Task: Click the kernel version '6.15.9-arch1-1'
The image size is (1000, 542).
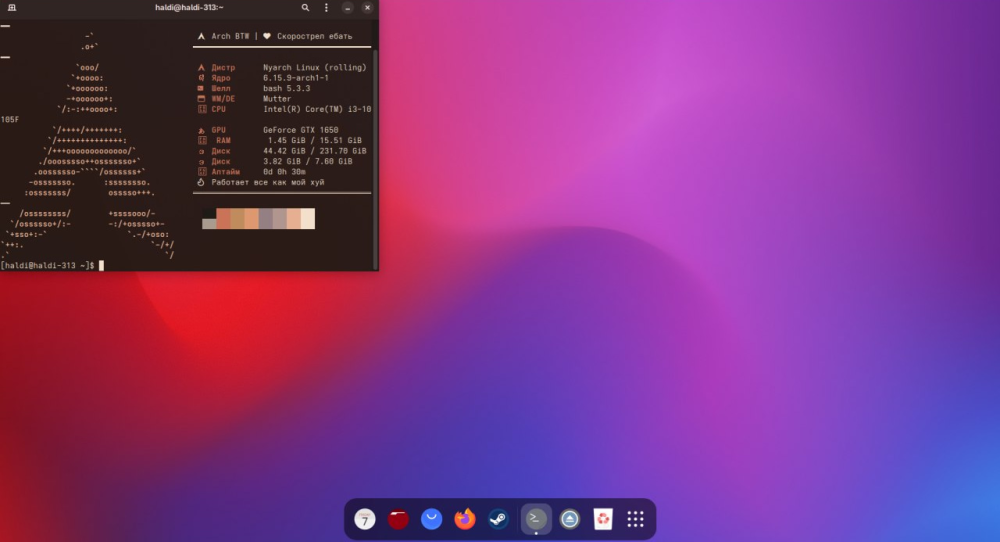Action: [x=296, y=78]
